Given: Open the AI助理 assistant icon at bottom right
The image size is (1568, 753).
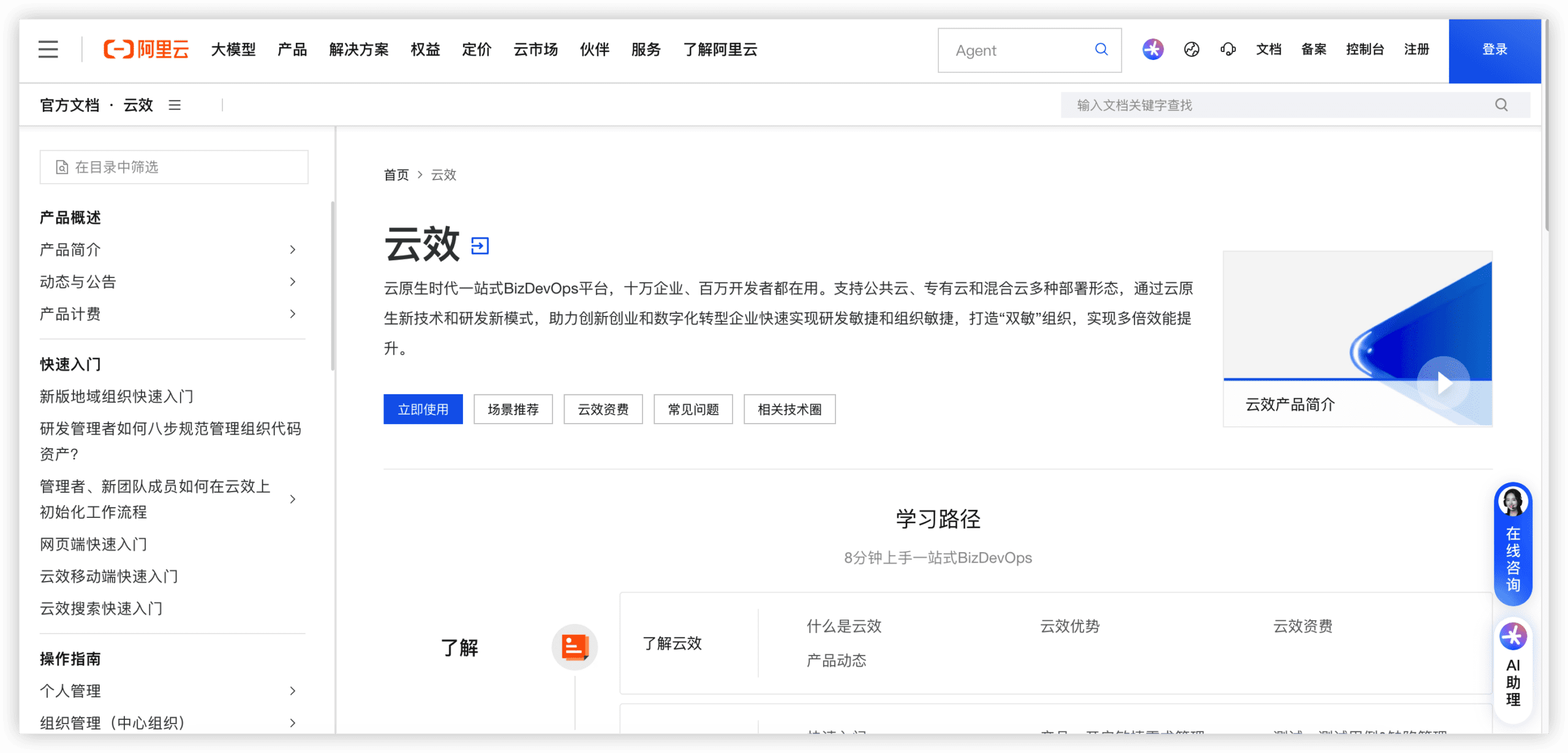Looking at the screenshot, I should click(x=1513, y=637).
